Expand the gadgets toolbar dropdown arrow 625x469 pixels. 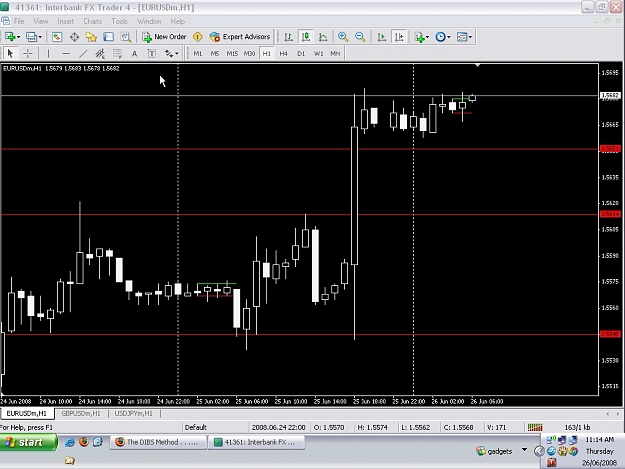click(525, 450)
